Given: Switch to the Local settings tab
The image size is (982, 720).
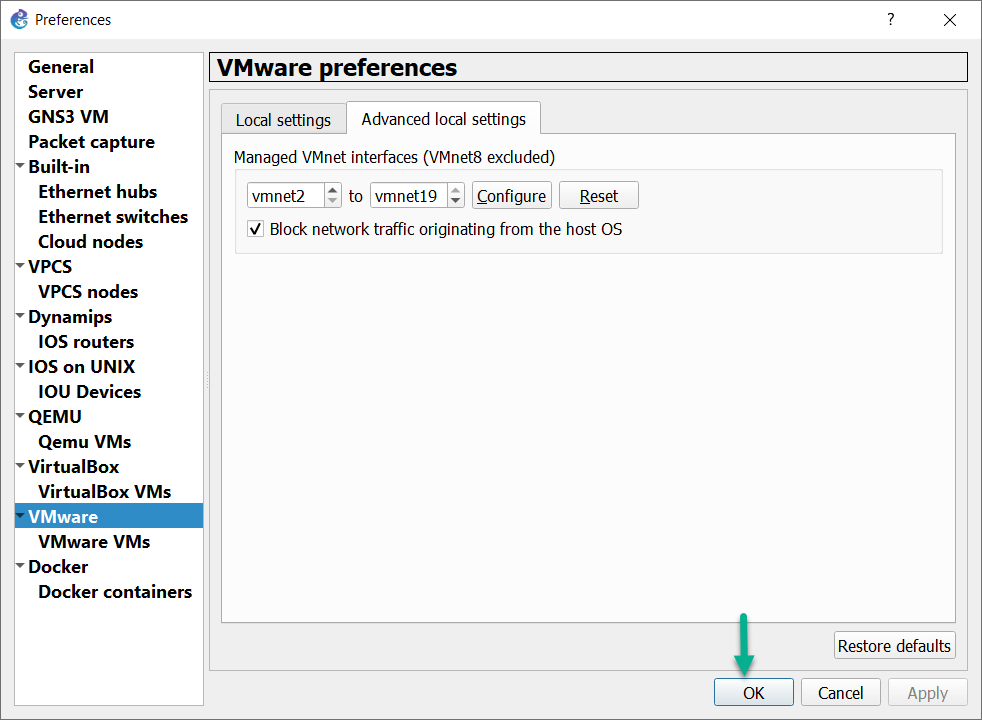Looking at the screenshot, I should (283, 120).
